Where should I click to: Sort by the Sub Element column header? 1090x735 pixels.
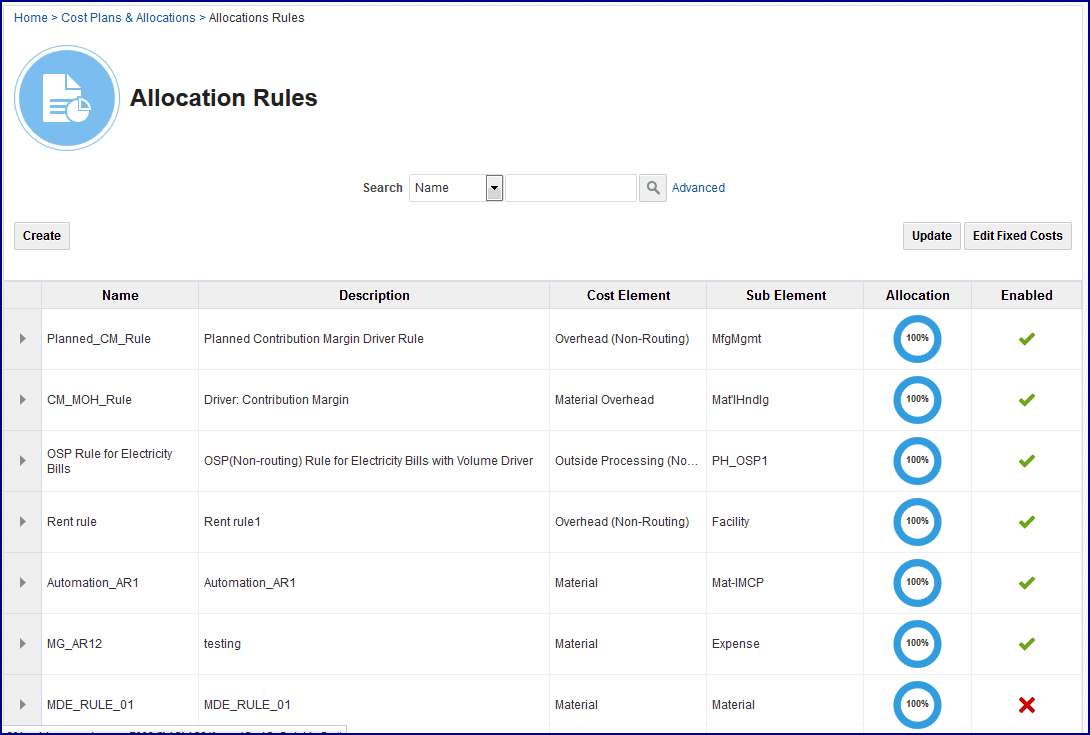tap(786, 296)
